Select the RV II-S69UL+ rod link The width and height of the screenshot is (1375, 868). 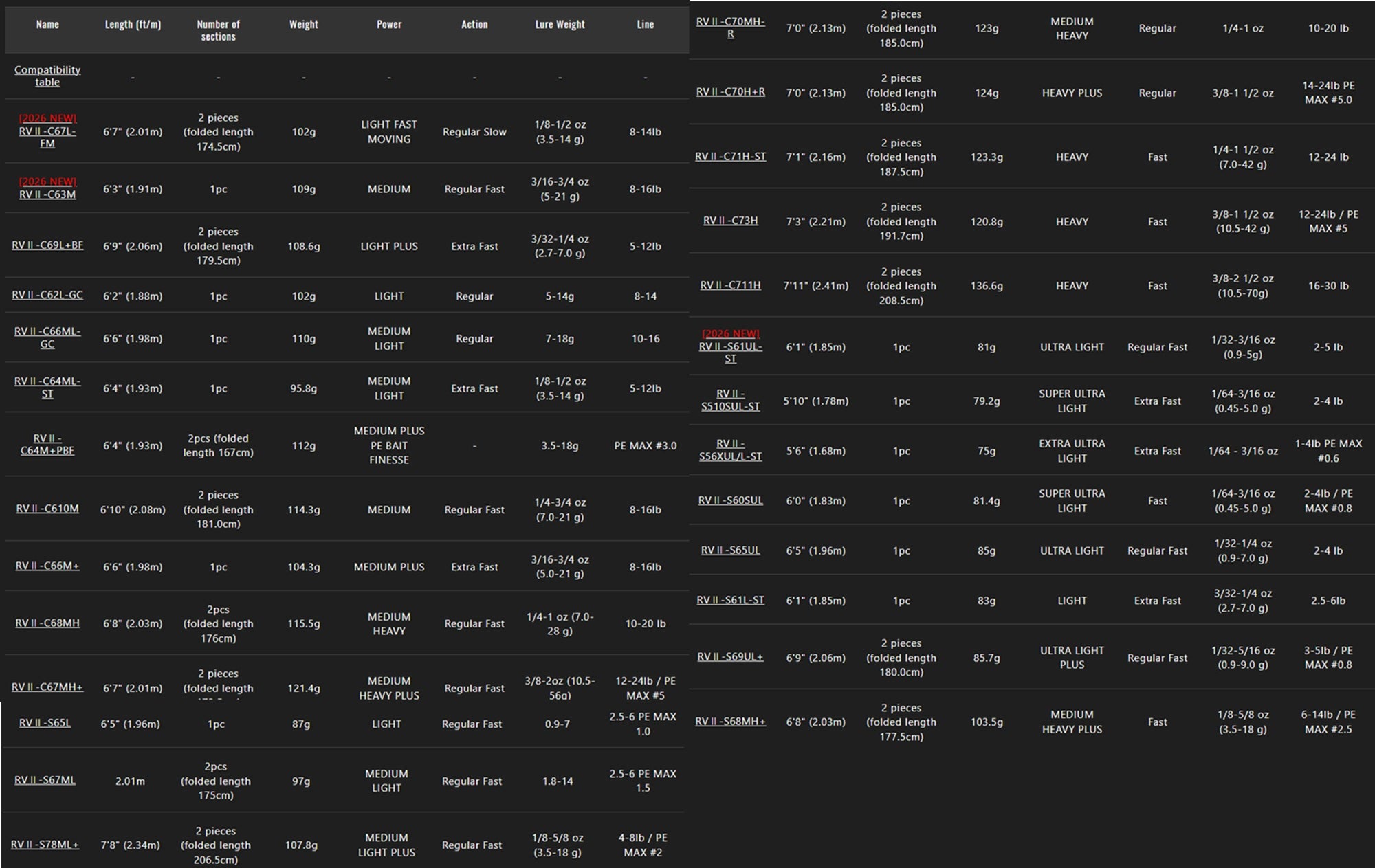point(730,656)
